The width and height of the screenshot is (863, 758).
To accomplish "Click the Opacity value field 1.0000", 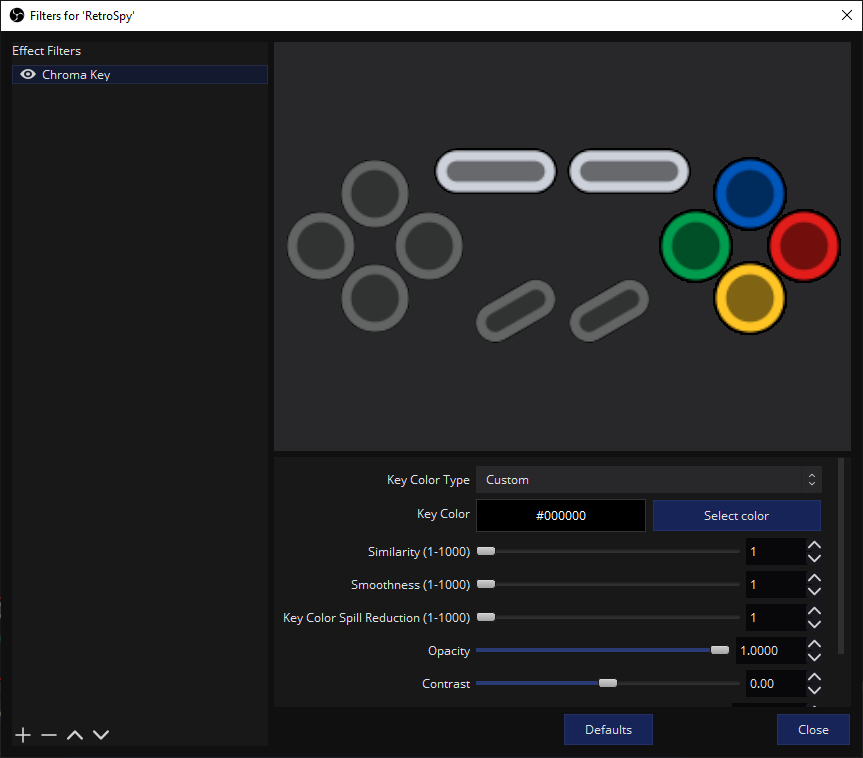I will pos(771,650).
